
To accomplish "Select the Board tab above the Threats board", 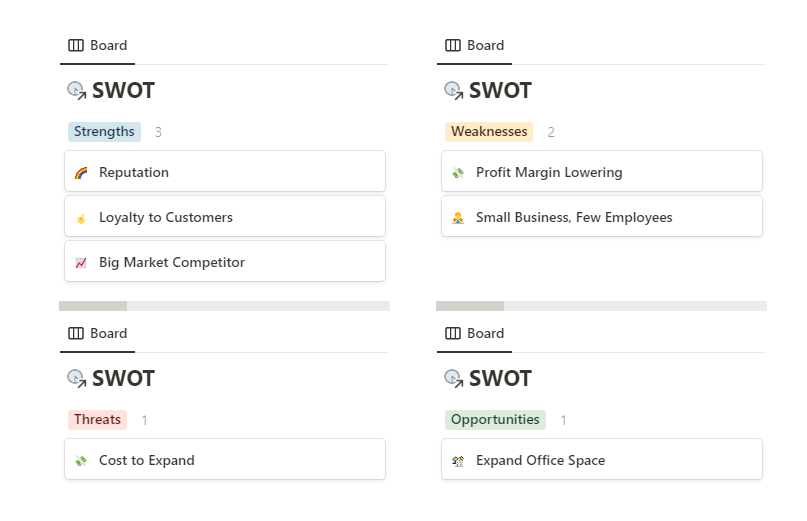I will (x=97, y=334).
